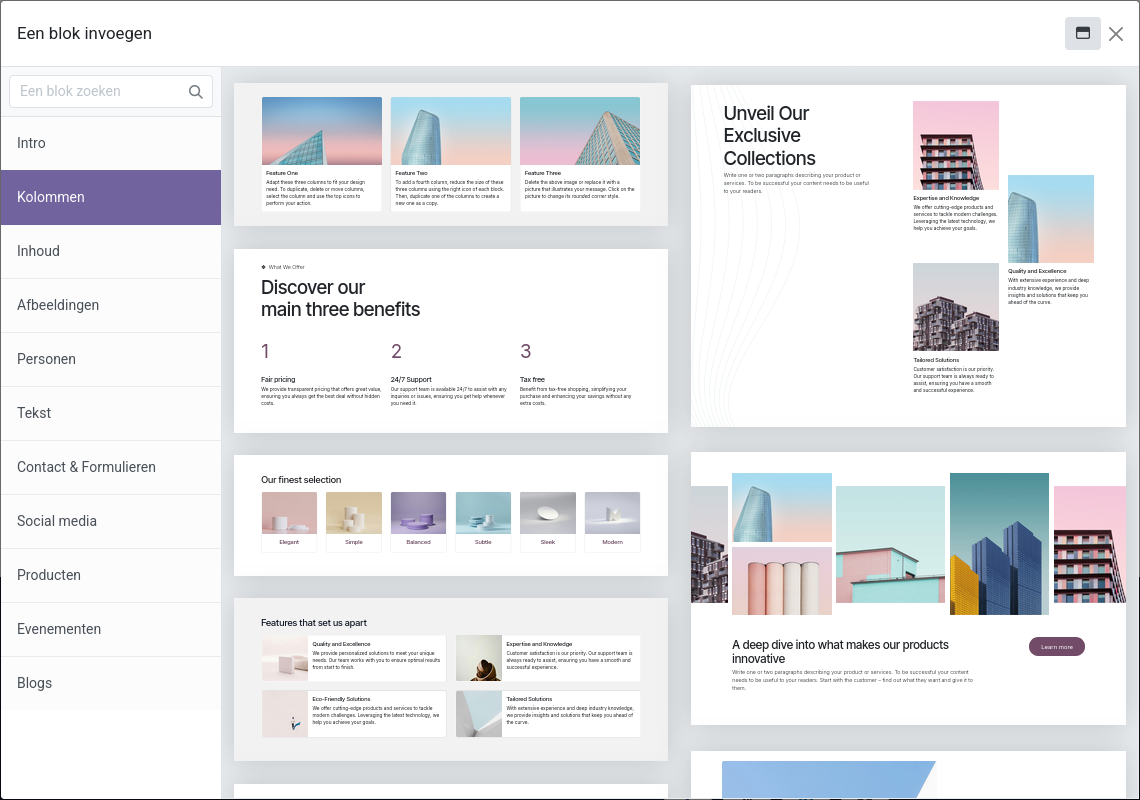Screen dimensions: 1140x800
Task: Open Contact & Formulieren category
Action: (110, 467)
